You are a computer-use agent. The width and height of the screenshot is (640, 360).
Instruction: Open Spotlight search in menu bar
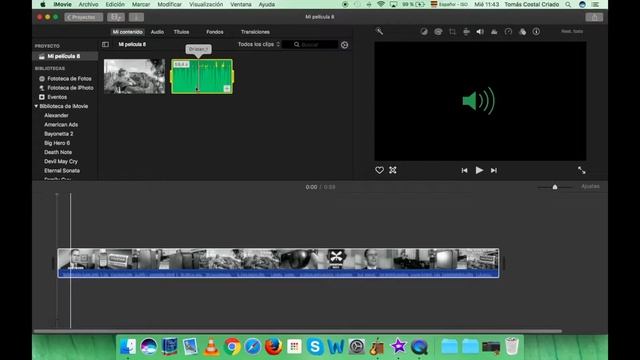coord(568,4)
